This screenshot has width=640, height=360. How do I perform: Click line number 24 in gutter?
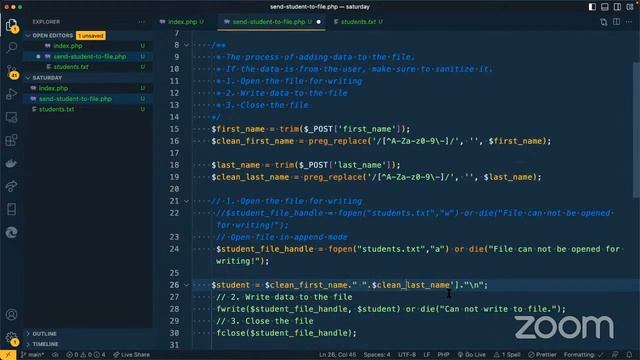pyautogui.click(x=174, y=249)
